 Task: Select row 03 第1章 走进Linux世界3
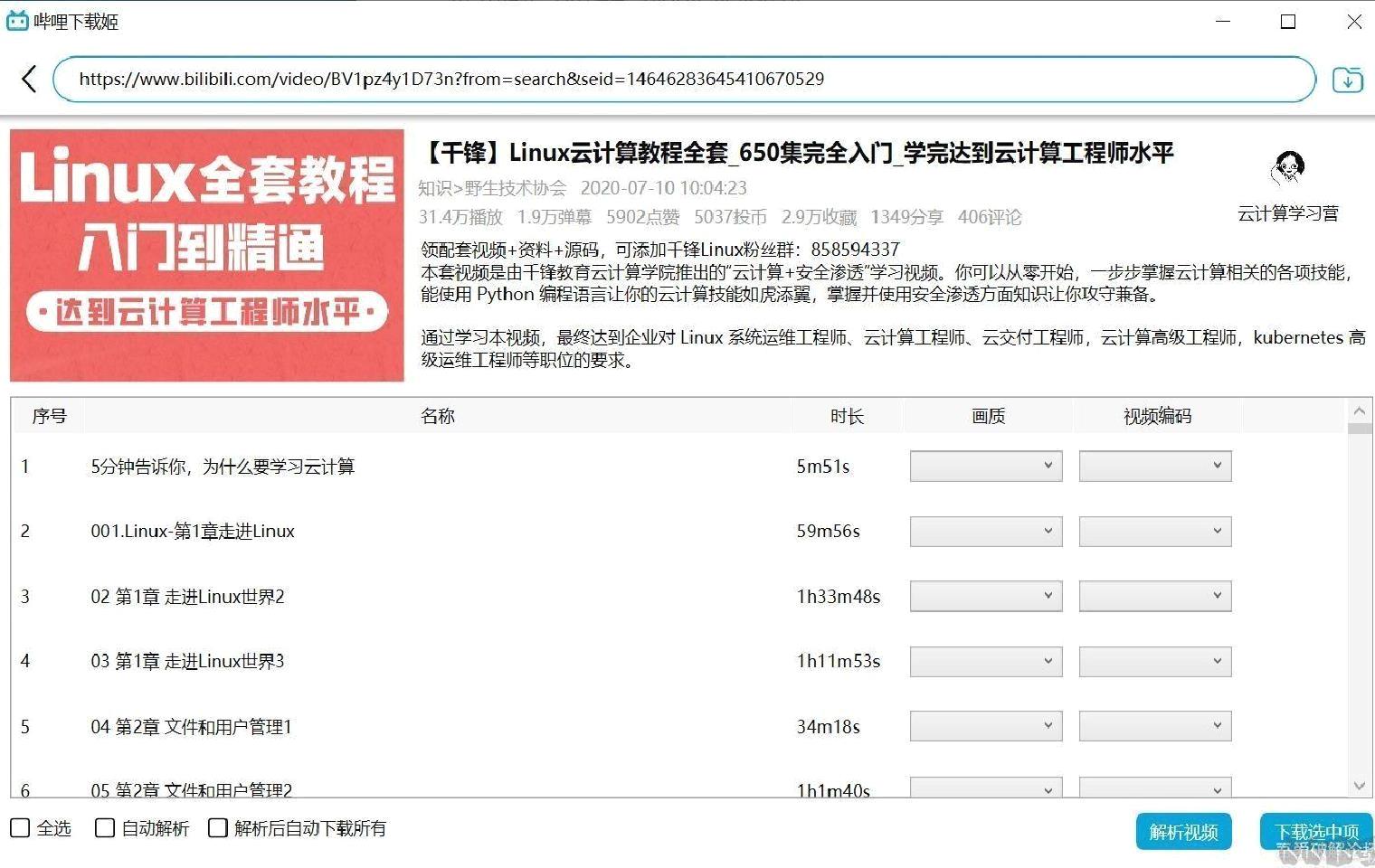point(679,662)
